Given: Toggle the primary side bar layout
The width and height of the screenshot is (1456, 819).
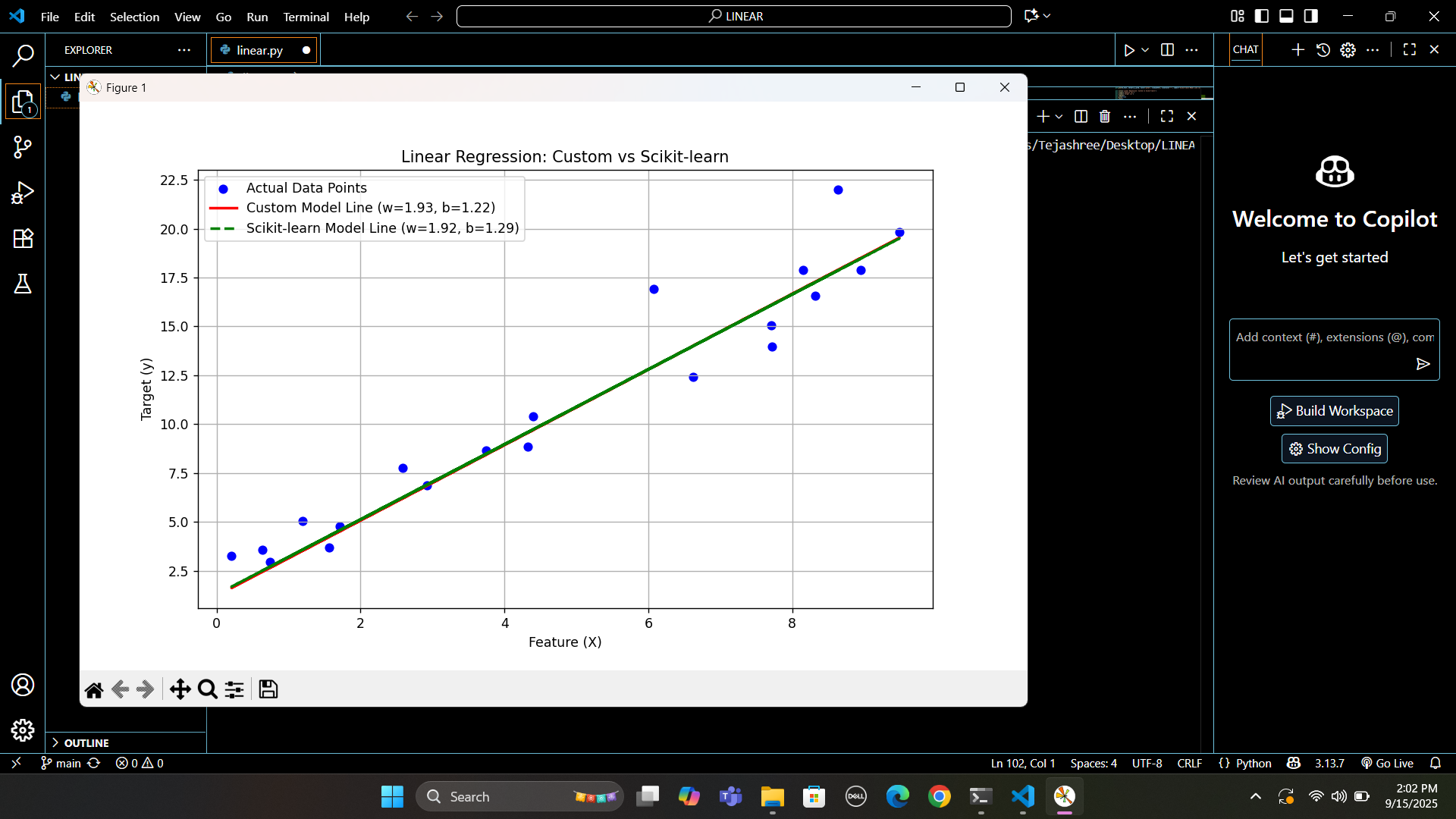Looking at the screenshot, I should tap(1262, 16).
